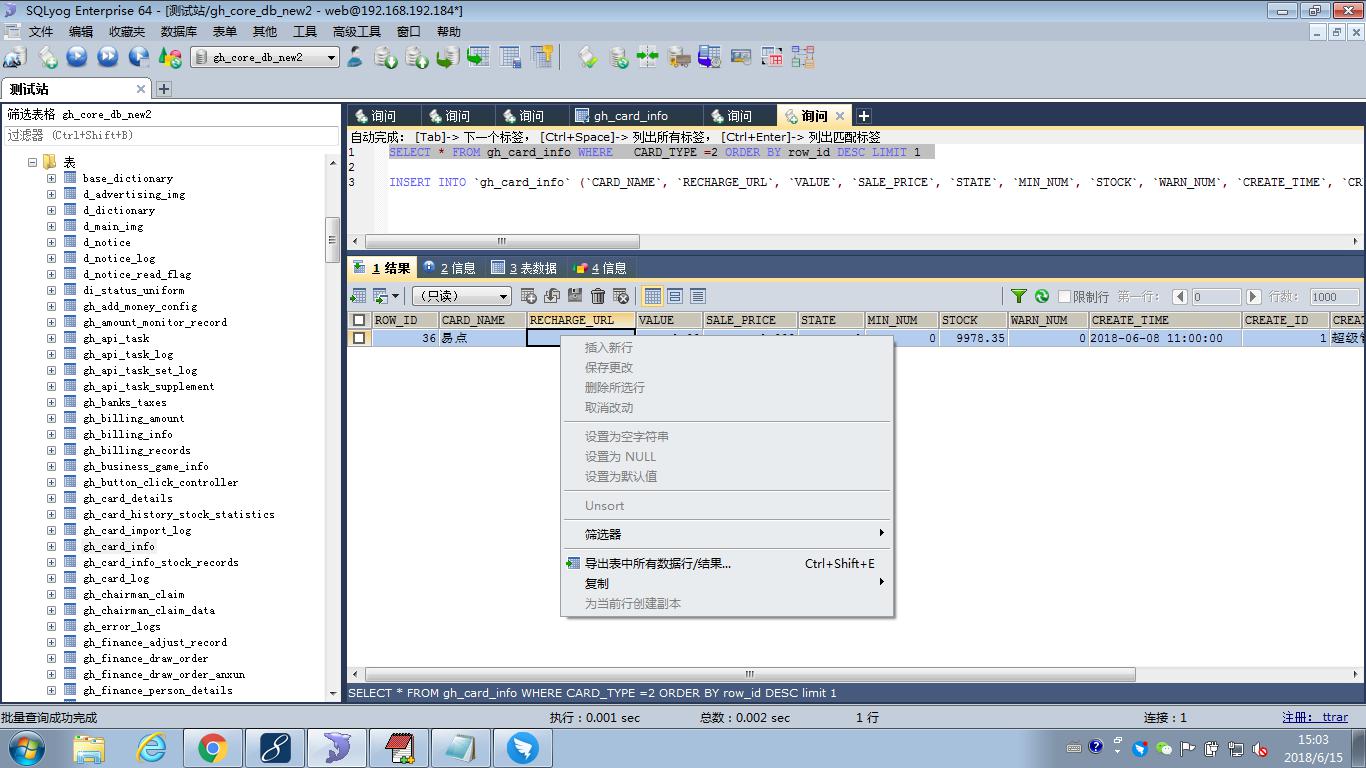Add a new connection tab beside 测试站
The width and height of the screenshot is (1366, 768).
point(164,89)
